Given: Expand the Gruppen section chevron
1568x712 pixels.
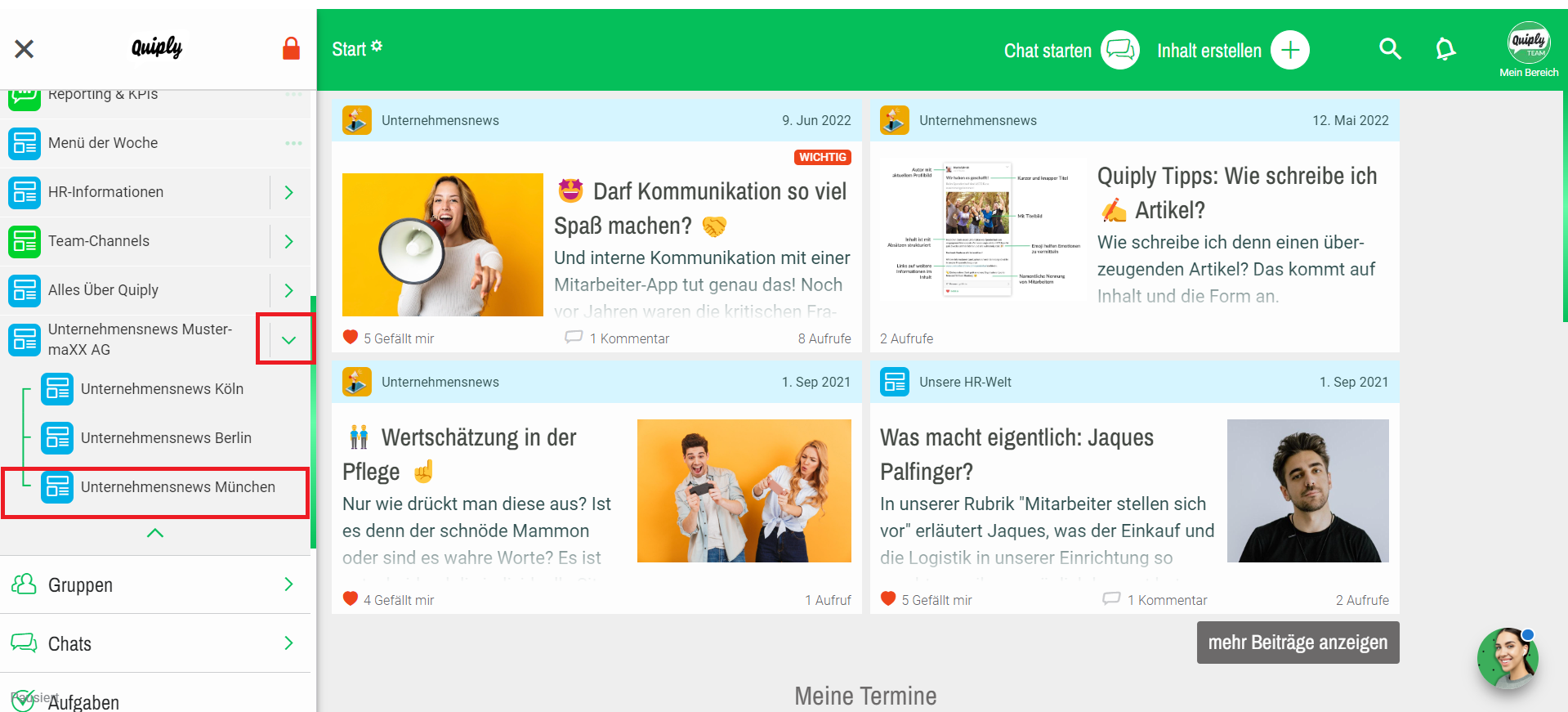Looking at the screenshot, I should [288, 584].
